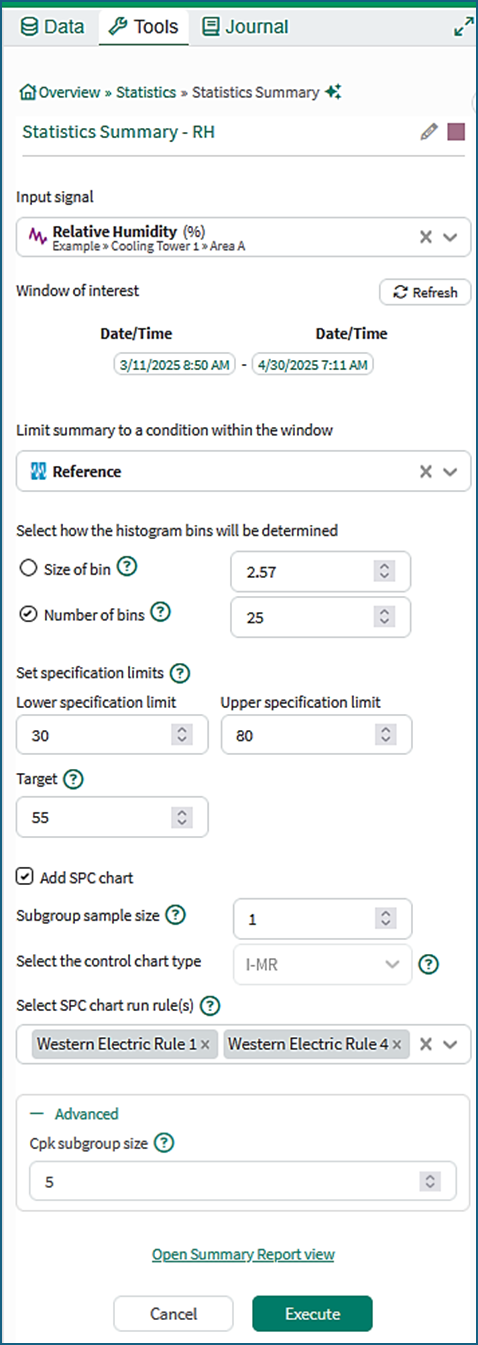The height and width of the screenshot is (1345, 478).
Task: Click the Size of bin value field
Action: click(x=321, y=571)
